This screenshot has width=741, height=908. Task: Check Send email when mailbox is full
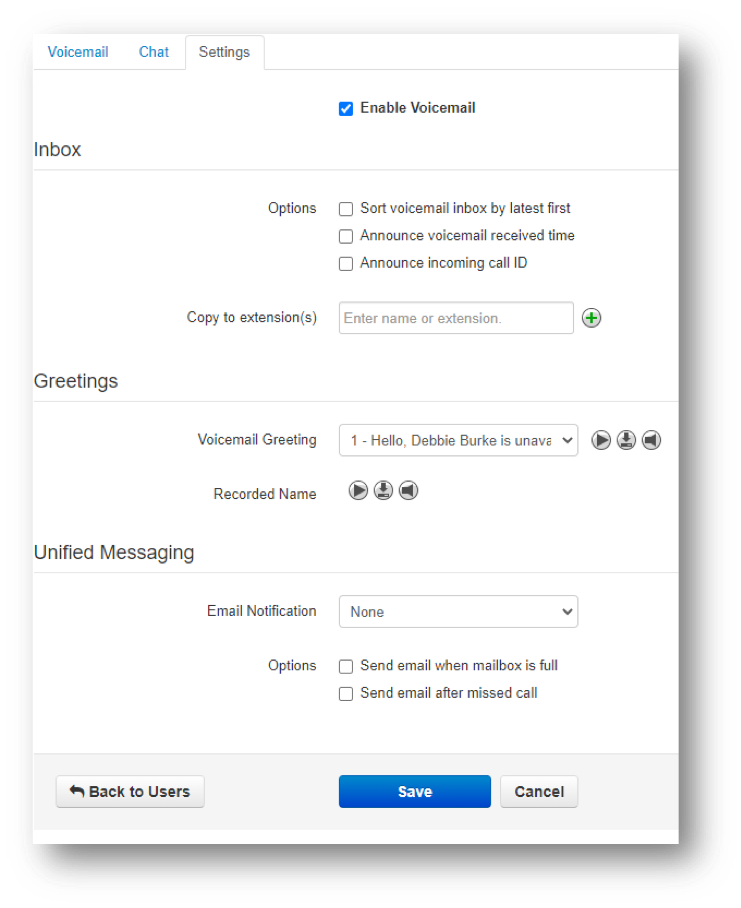click(x=346, y=667)
